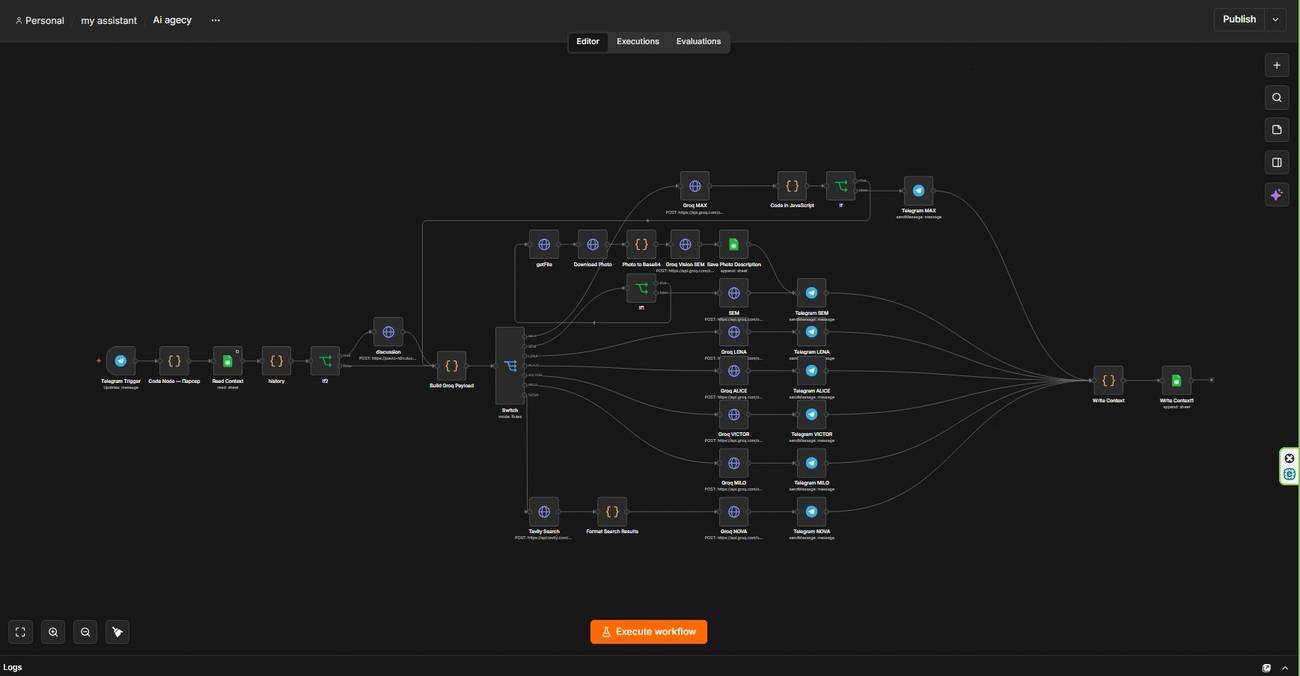Open the Evaluations tab

point(698,42)
